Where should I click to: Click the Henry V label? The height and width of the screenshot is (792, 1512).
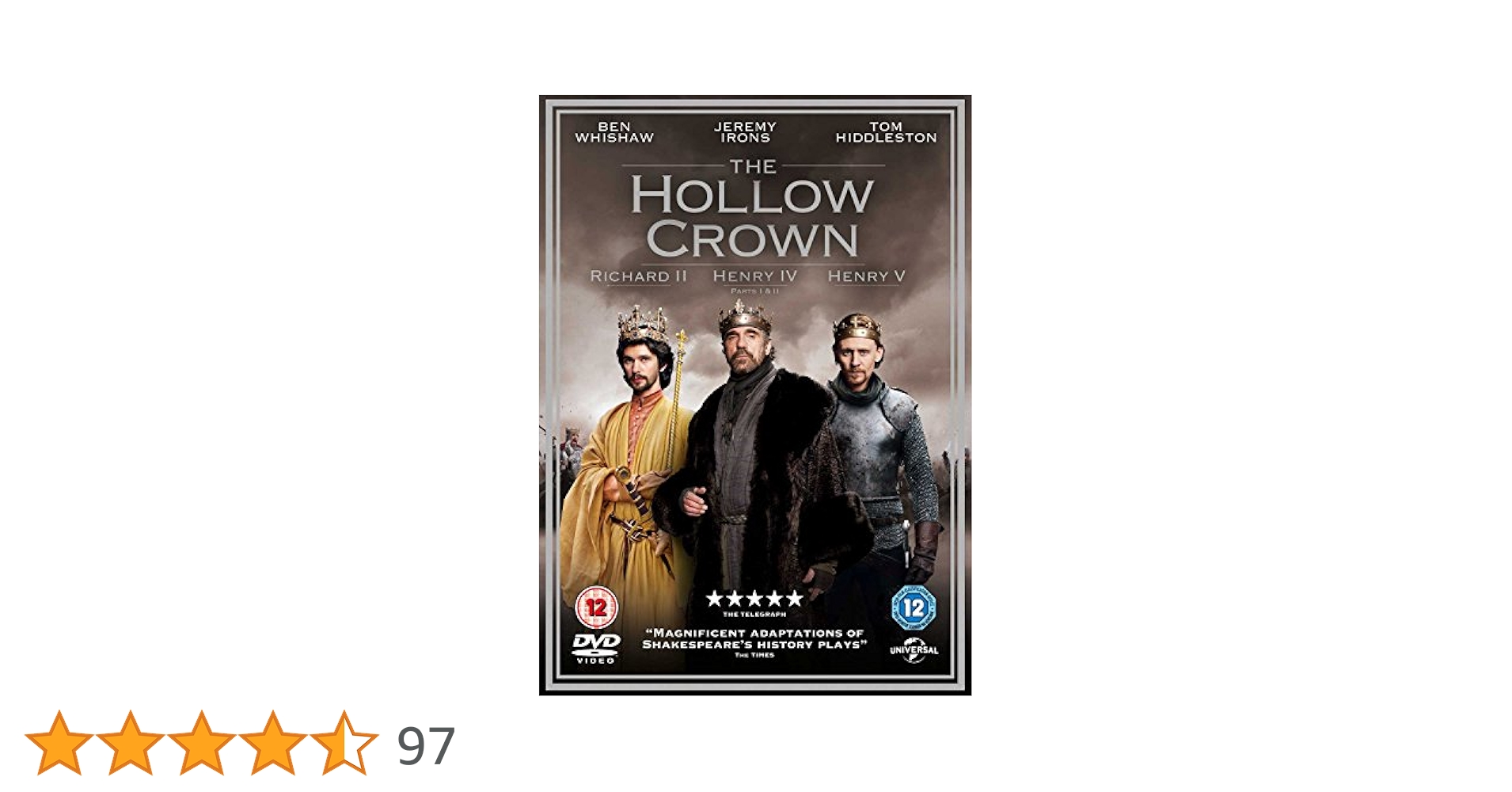(866, 276)
